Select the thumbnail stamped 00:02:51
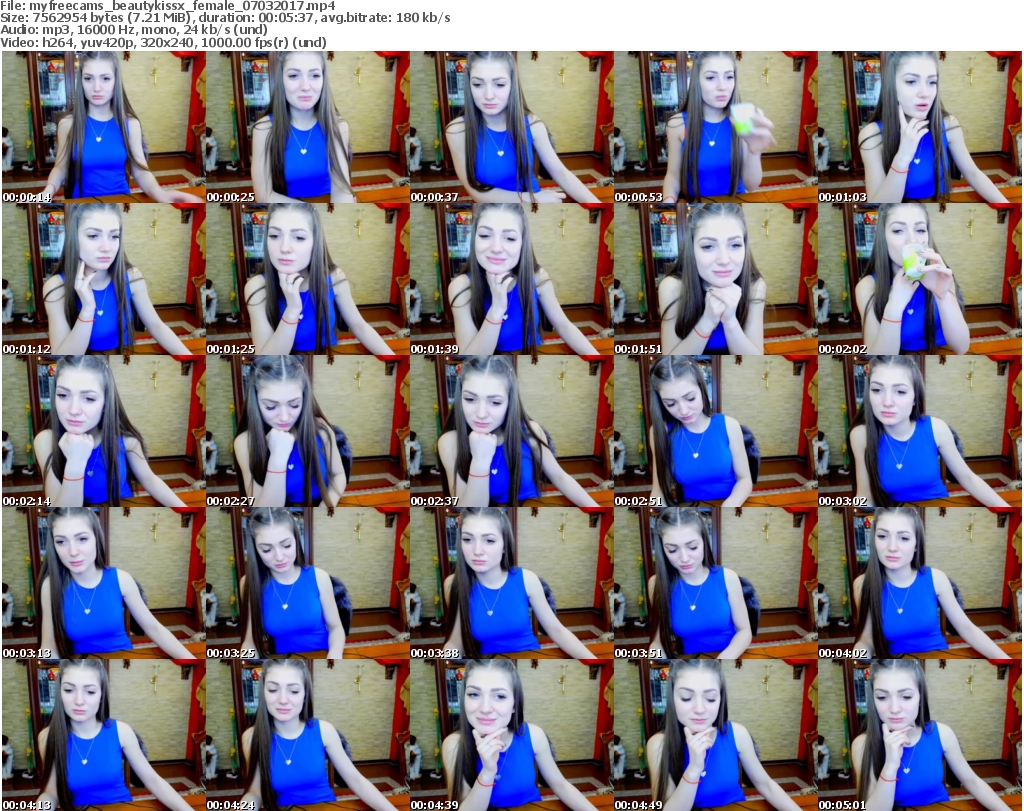The image size is (1024, 811). pyautogui.click(x=715, y=431)
